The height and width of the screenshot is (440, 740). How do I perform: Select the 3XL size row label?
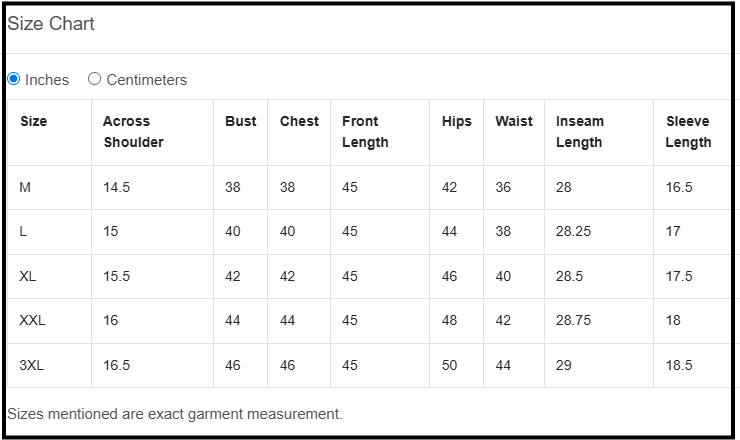31,365
